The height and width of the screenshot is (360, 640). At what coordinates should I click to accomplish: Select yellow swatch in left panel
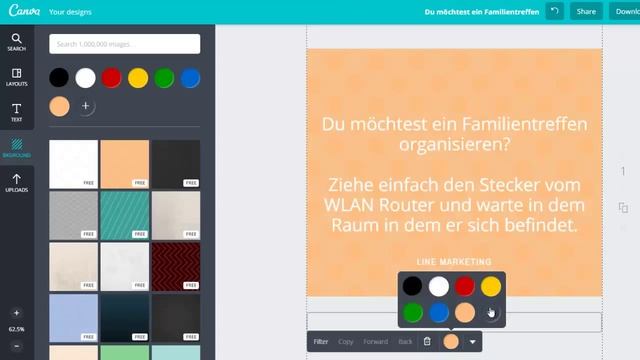tap(138, 78)
